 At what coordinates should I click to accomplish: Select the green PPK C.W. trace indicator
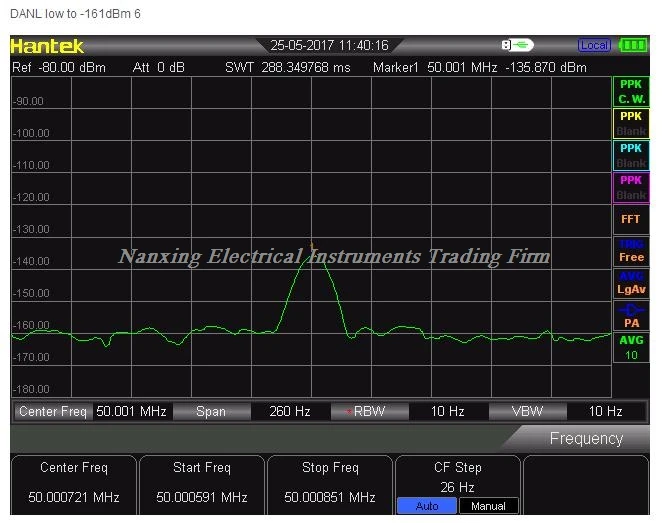(x=631, y=92)
